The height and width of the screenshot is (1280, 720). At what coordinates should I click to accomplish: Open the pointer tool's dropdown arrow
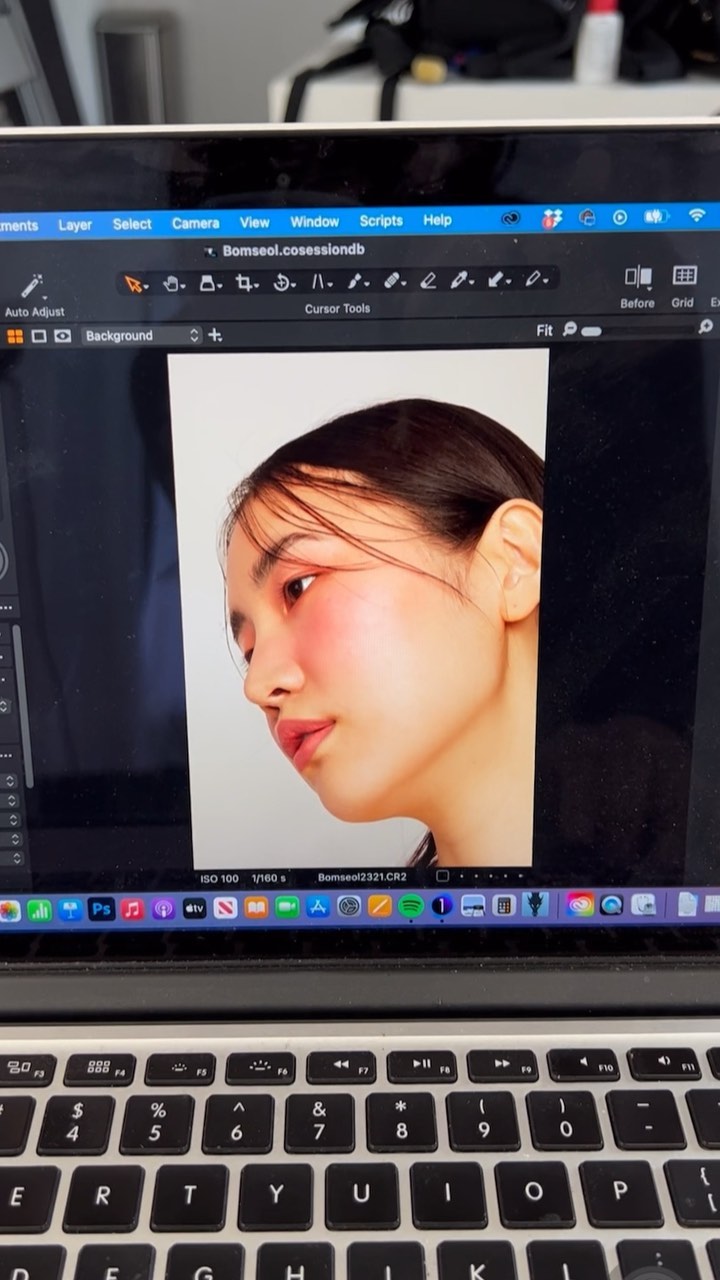tap(146, 286)
